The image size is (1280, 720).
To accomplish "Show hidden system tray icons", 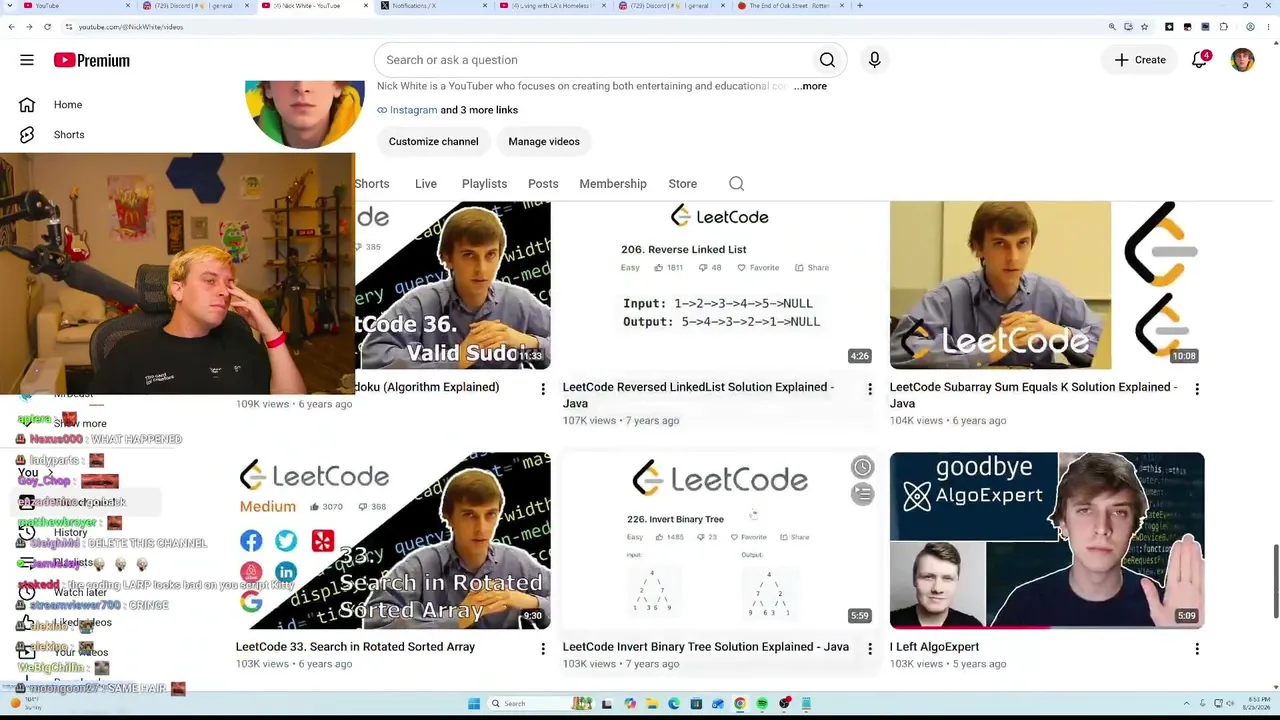I will click(x=1187, y=704).
